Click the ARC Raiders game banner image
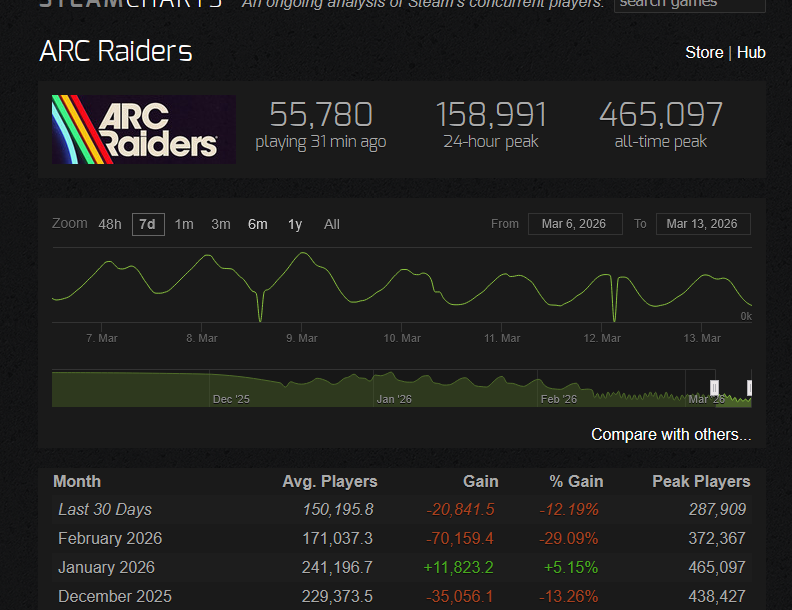The image size is (792, 610). click(x=143, y=129)
